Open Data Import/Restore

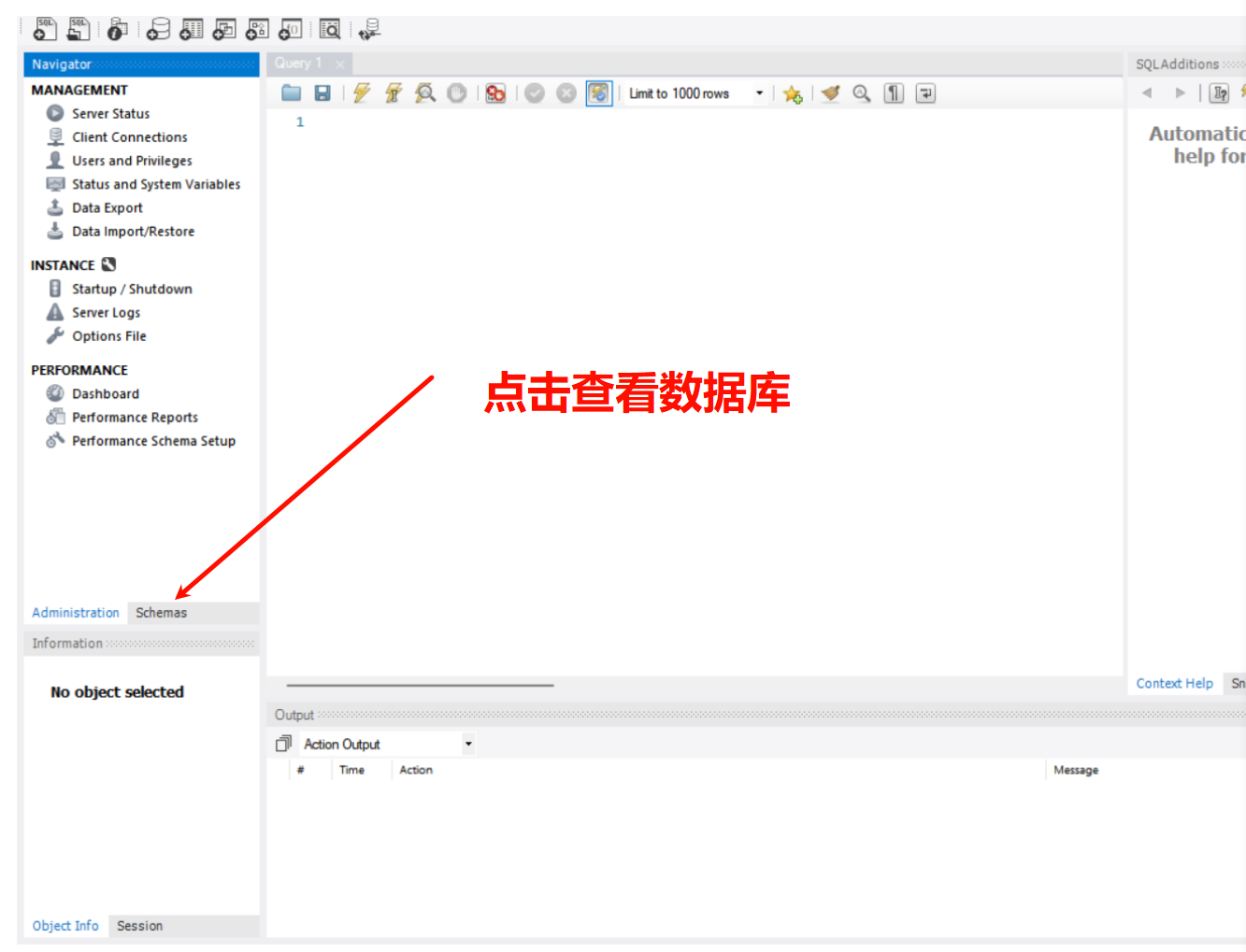tap(134, 231)
